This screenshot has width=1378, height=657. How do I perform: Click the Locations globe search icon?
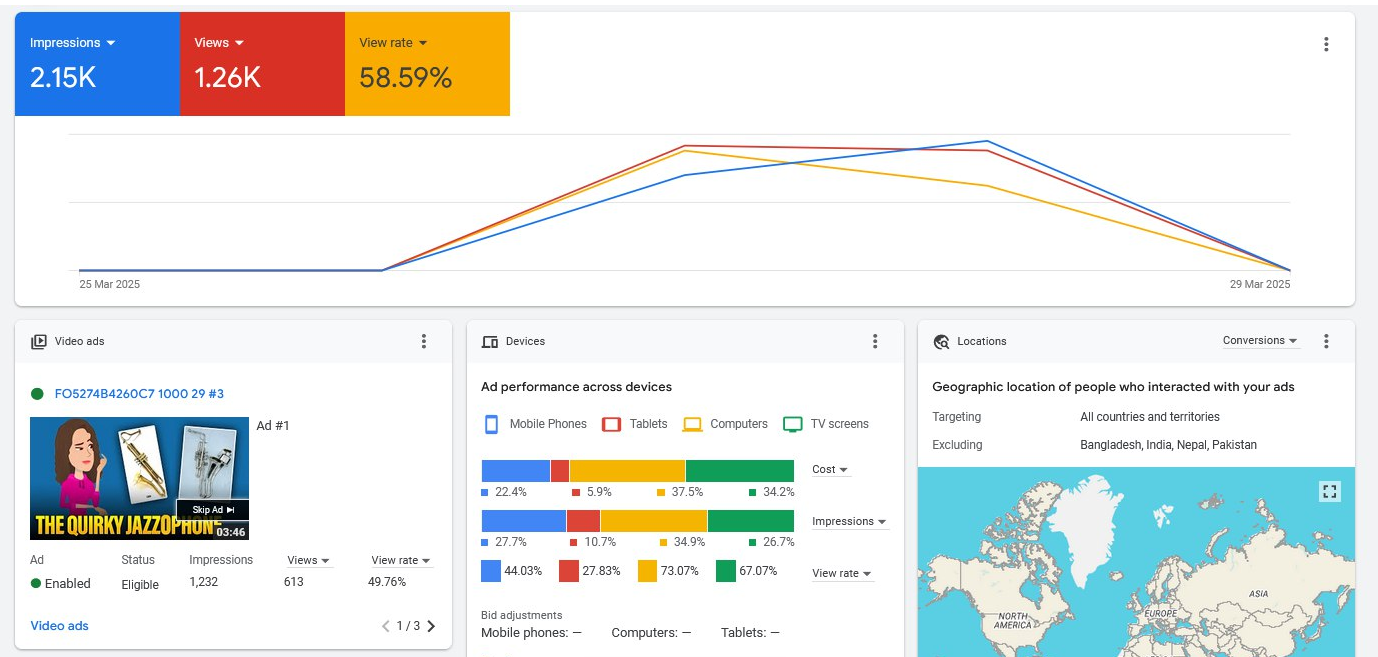pos(941,342)
